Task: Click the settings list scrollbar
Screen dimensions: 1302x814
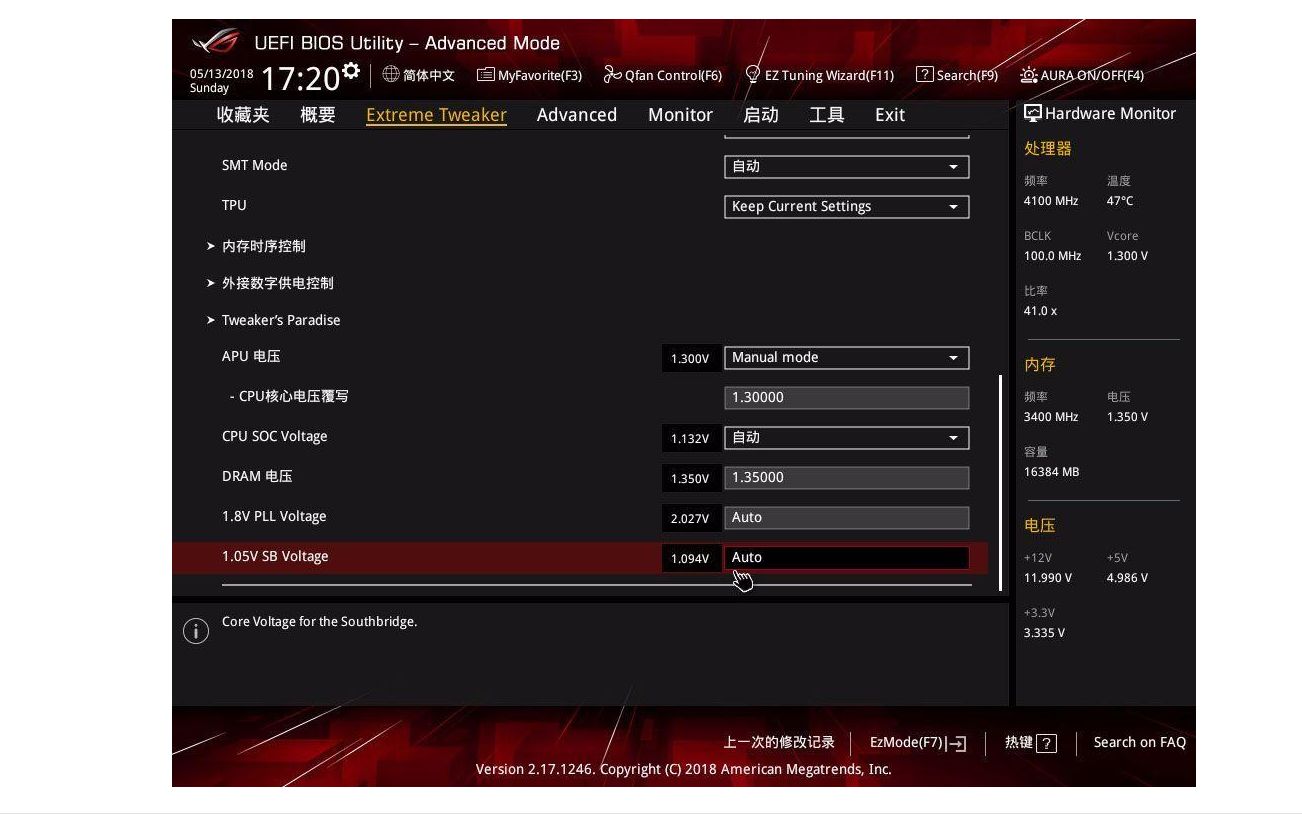Action: click(x=1001, y=483)
